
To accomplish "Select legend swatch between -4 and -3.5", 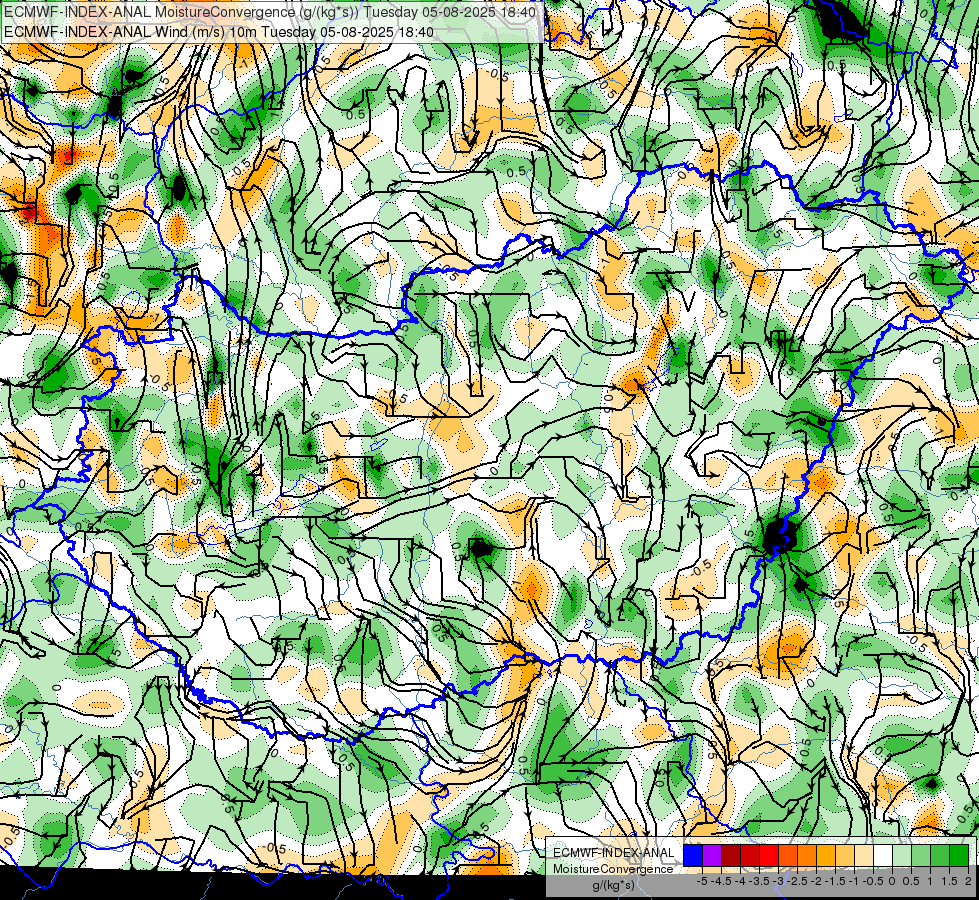I will pyautogui.click(x=750, y=856).
